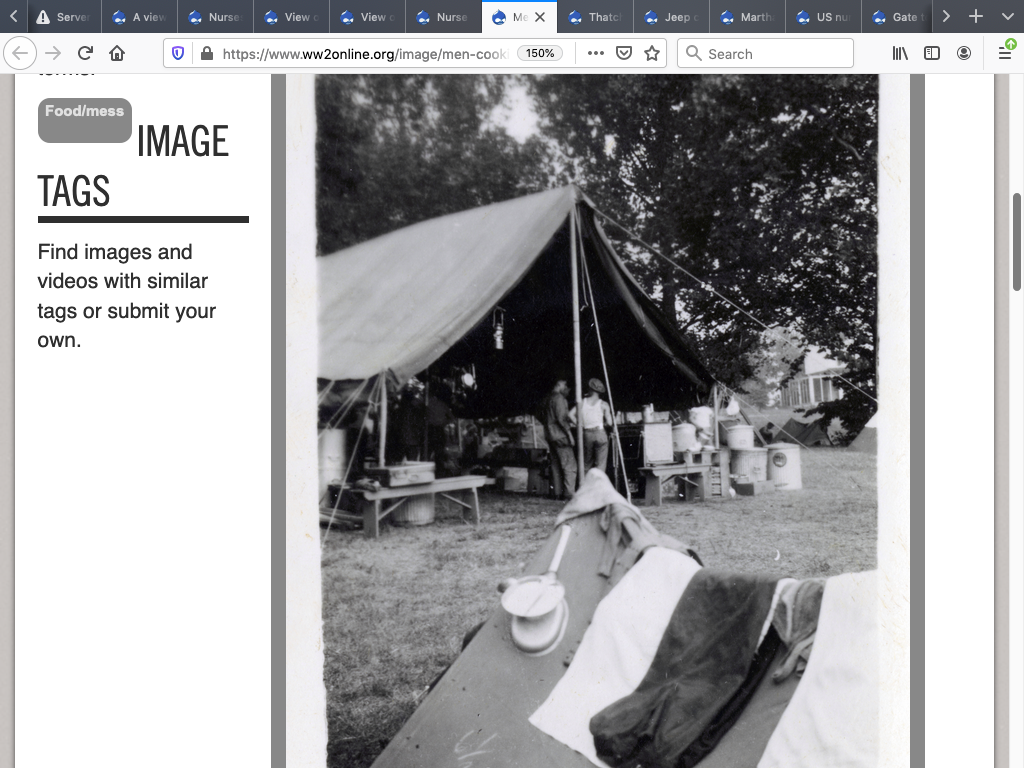Toggle the sidebar view icon

[x=932, y=54]
